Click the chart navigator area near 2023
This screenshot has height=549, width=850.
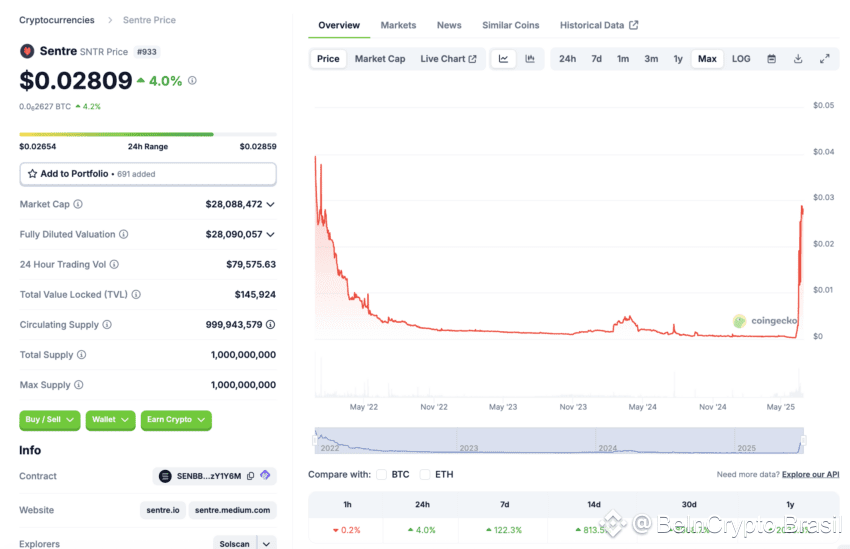point(469,448)
